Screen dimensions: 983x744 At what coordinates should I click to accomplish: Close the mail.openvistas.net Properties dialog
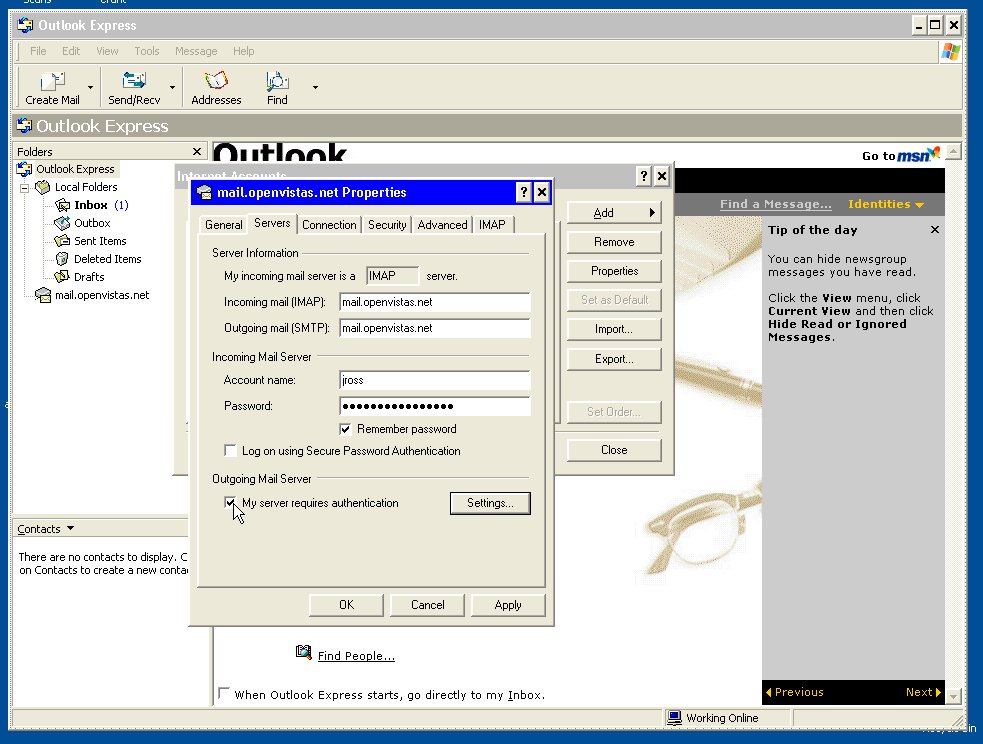click(x=542, y=192)
